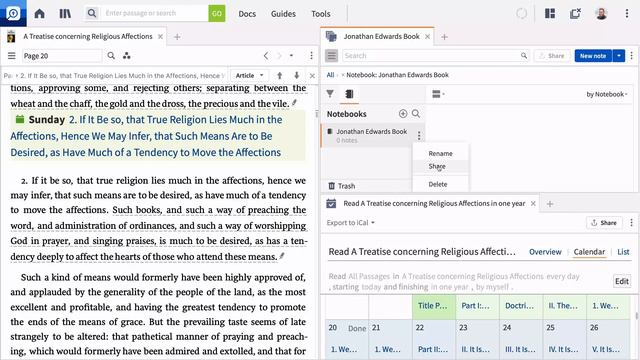Click the All breadcrumb link
The width and height of the screenshot is (640, 360).
tap(330, 75)
